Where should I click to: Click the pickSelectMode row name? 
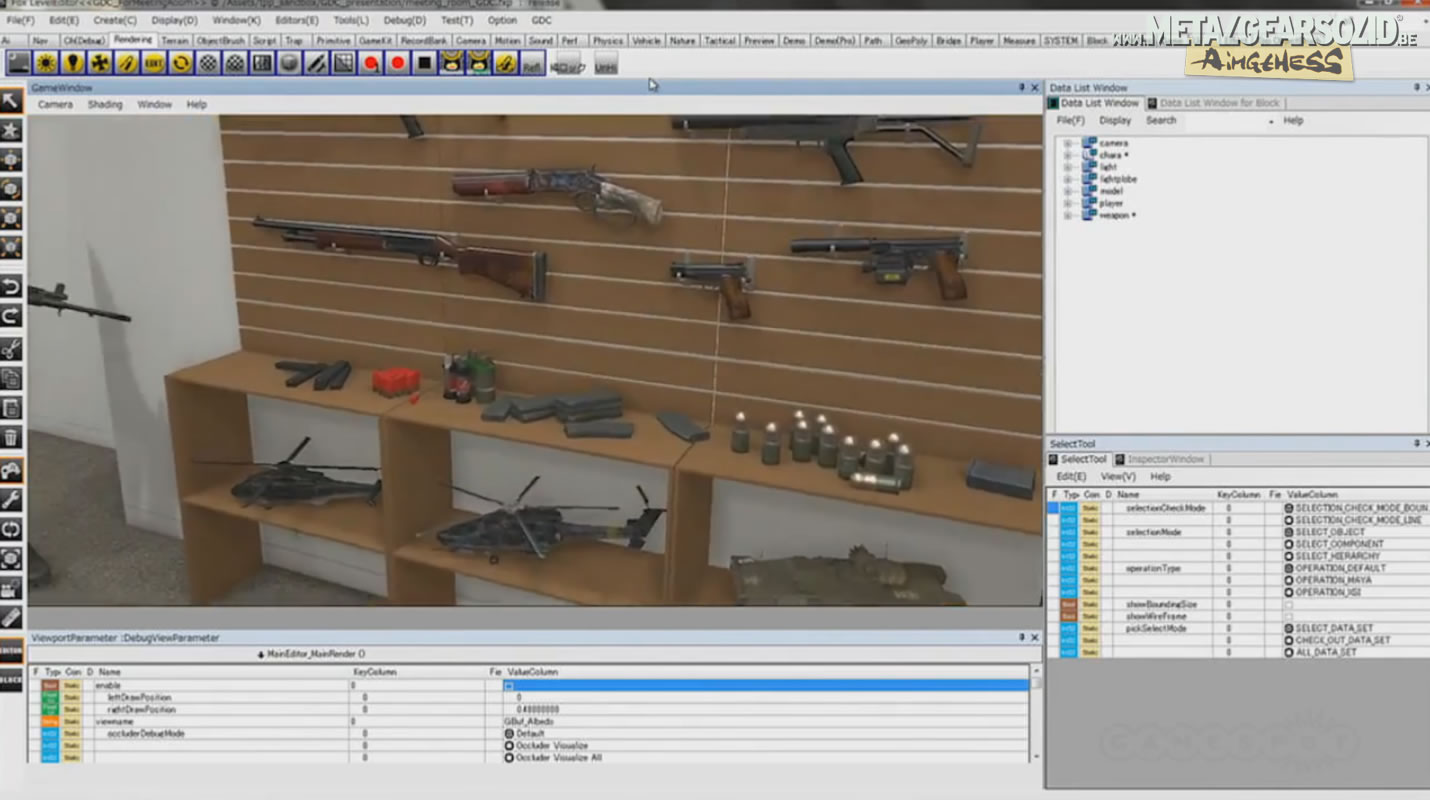tap(1155, 628)
